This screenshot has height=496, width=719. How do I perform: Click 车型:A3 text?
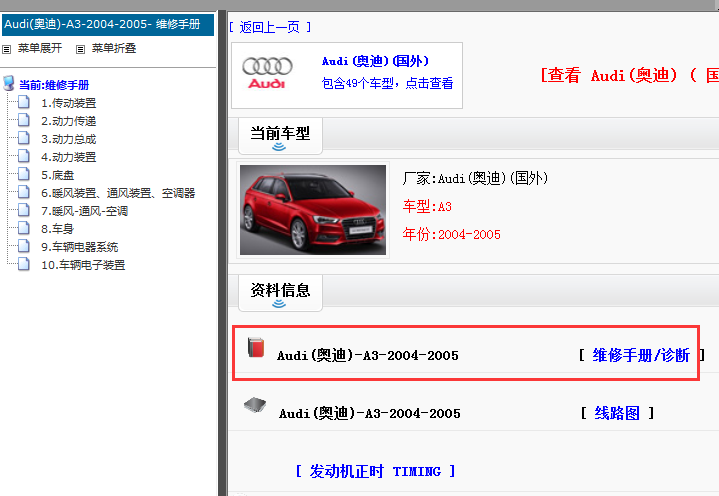pos(427,206)
